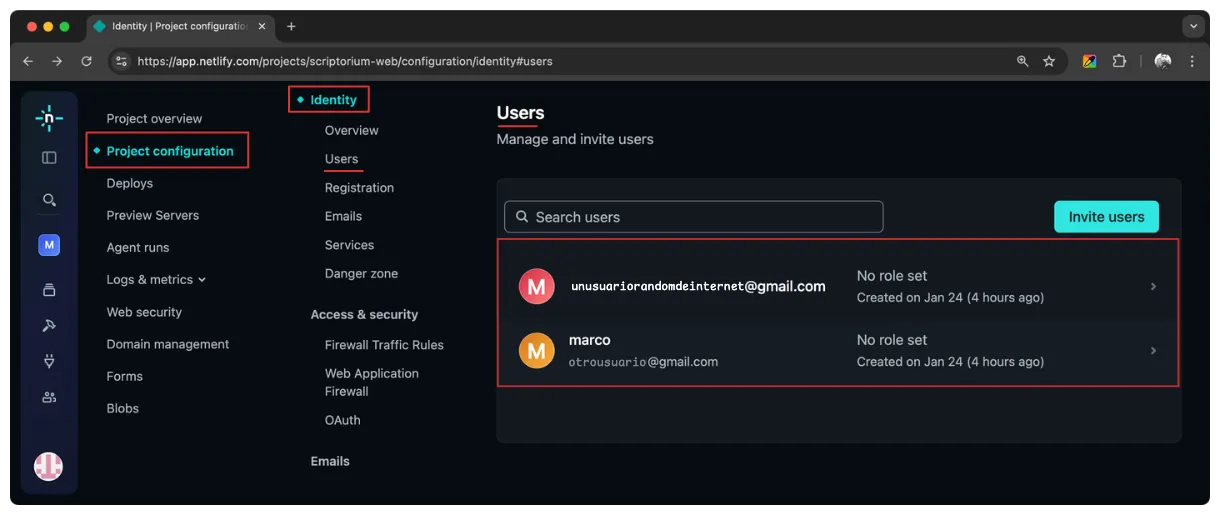Image resolution: width=1220 pixels, height=515 pixels.
Task: Bookmark this page with the star icon
Action: [x=1049, y=61]
